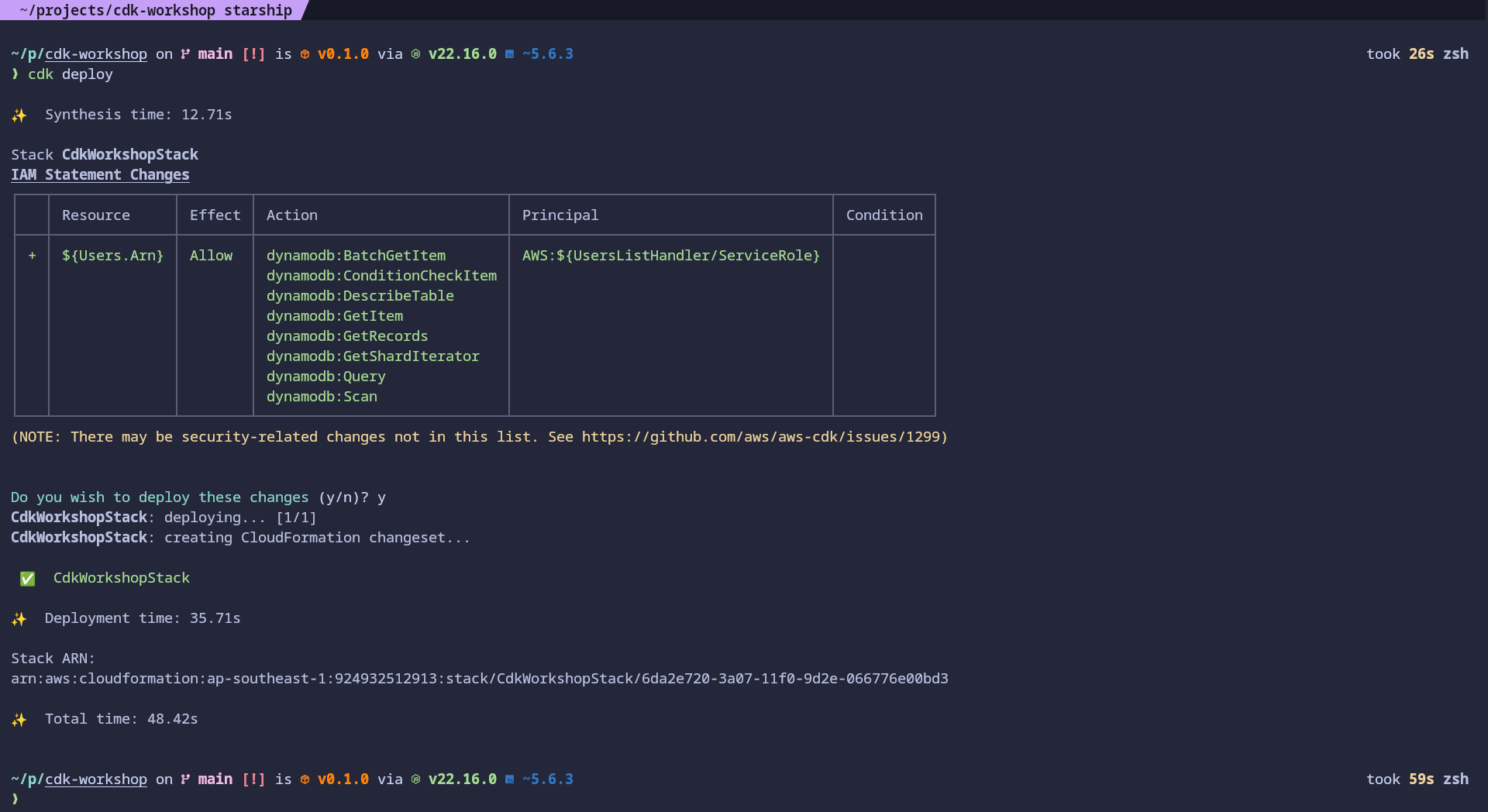The image size is (1488, 812).
Task: Click dynamodb:GetItem action
Action: (x=335, y=316)
